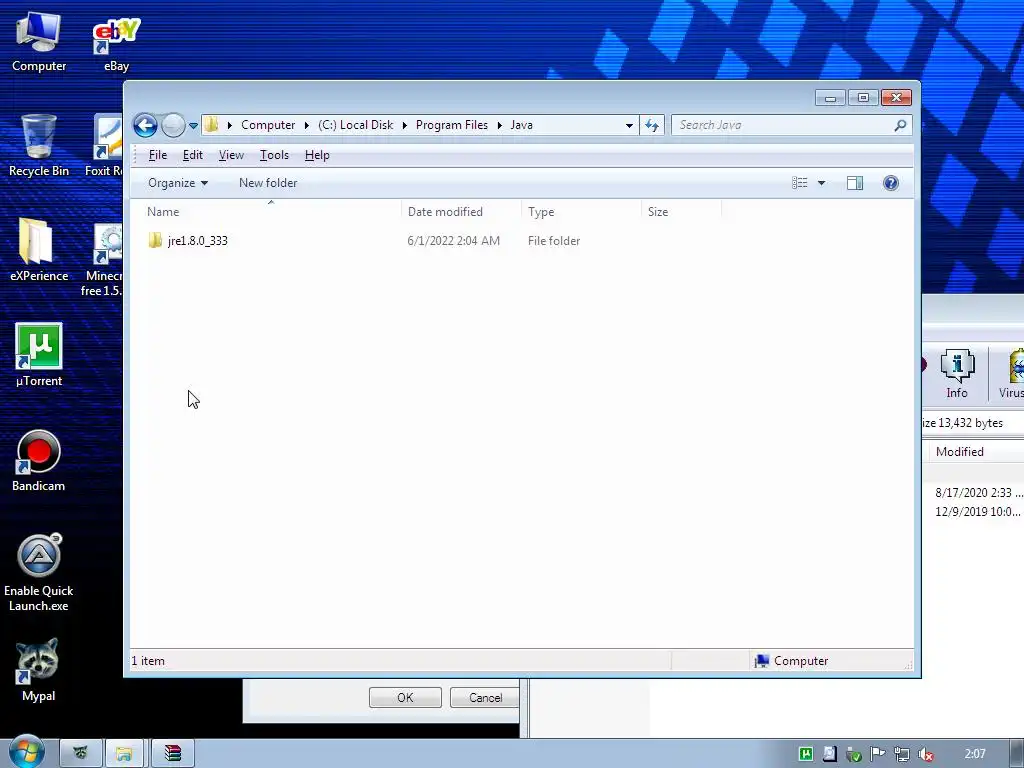The height and width of the screenshot is (768, 1024).
Task: Sort by Date modified column
Action: pos(461,212)
